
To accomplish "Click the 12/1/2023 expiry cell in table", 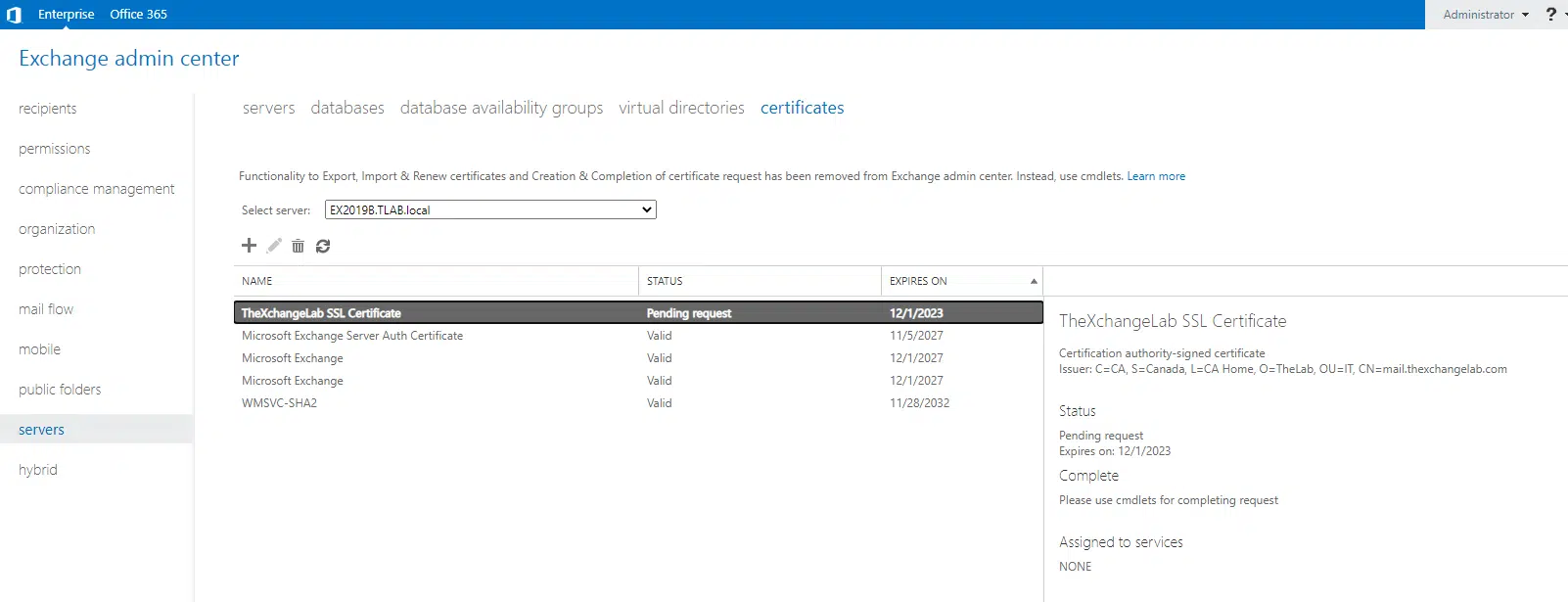I will 916,313.
